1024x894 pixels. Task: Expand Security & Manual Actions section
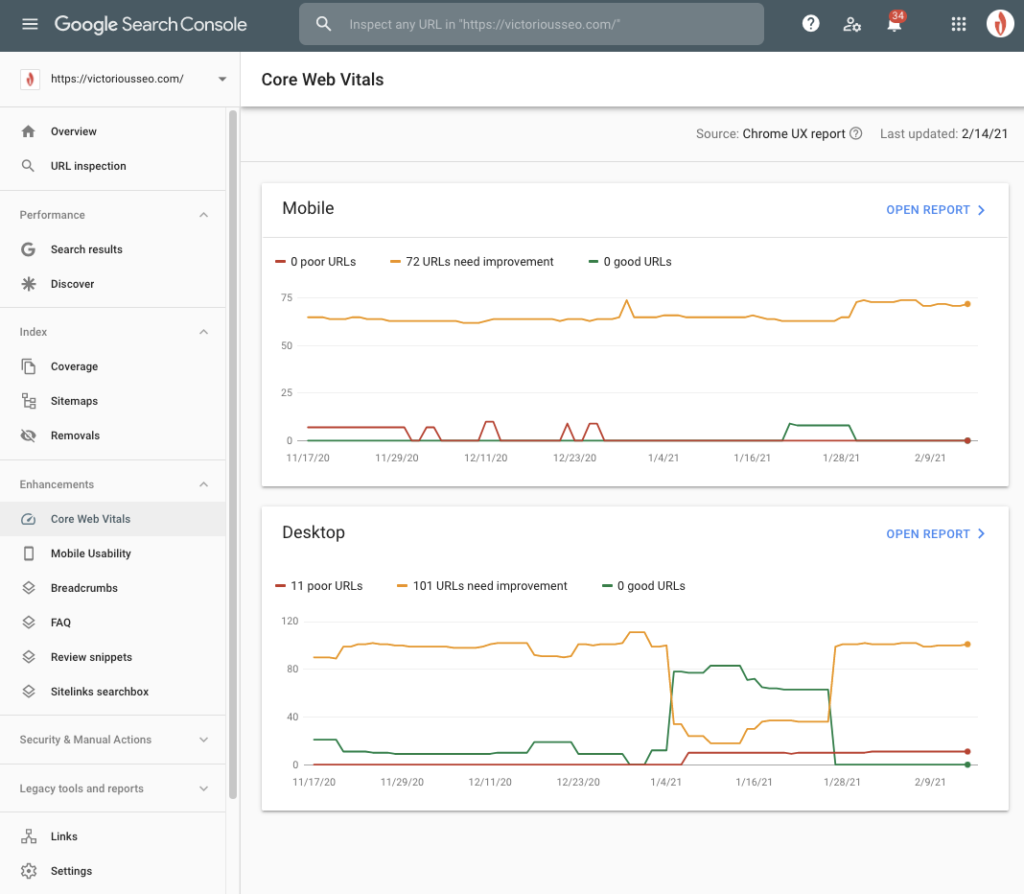204,740
